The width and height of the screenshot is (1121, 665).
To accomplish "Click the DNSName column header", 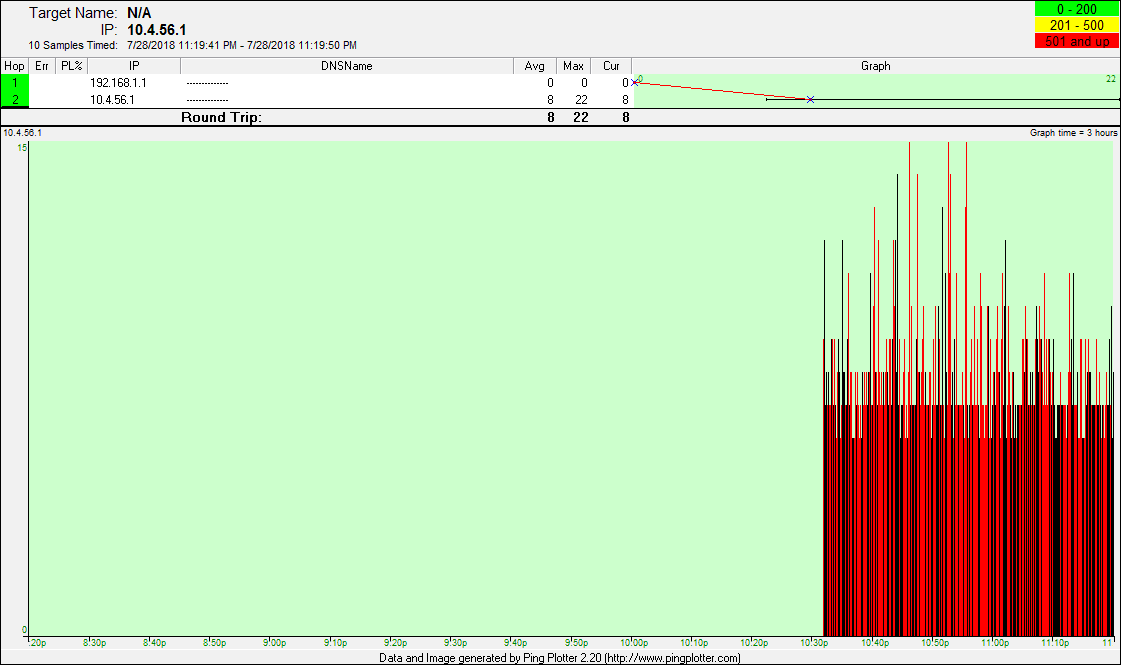I will (x=347, y=66).
